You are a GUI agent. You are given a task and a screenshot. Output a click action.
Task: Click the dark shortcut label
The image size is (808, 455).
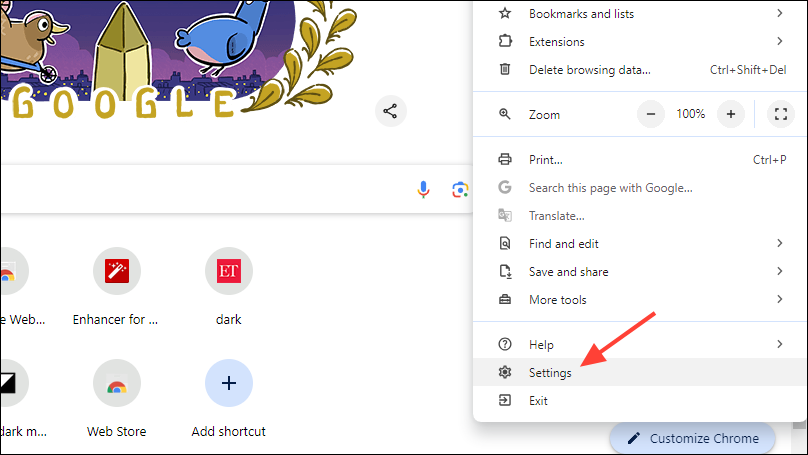coord(229,319)
